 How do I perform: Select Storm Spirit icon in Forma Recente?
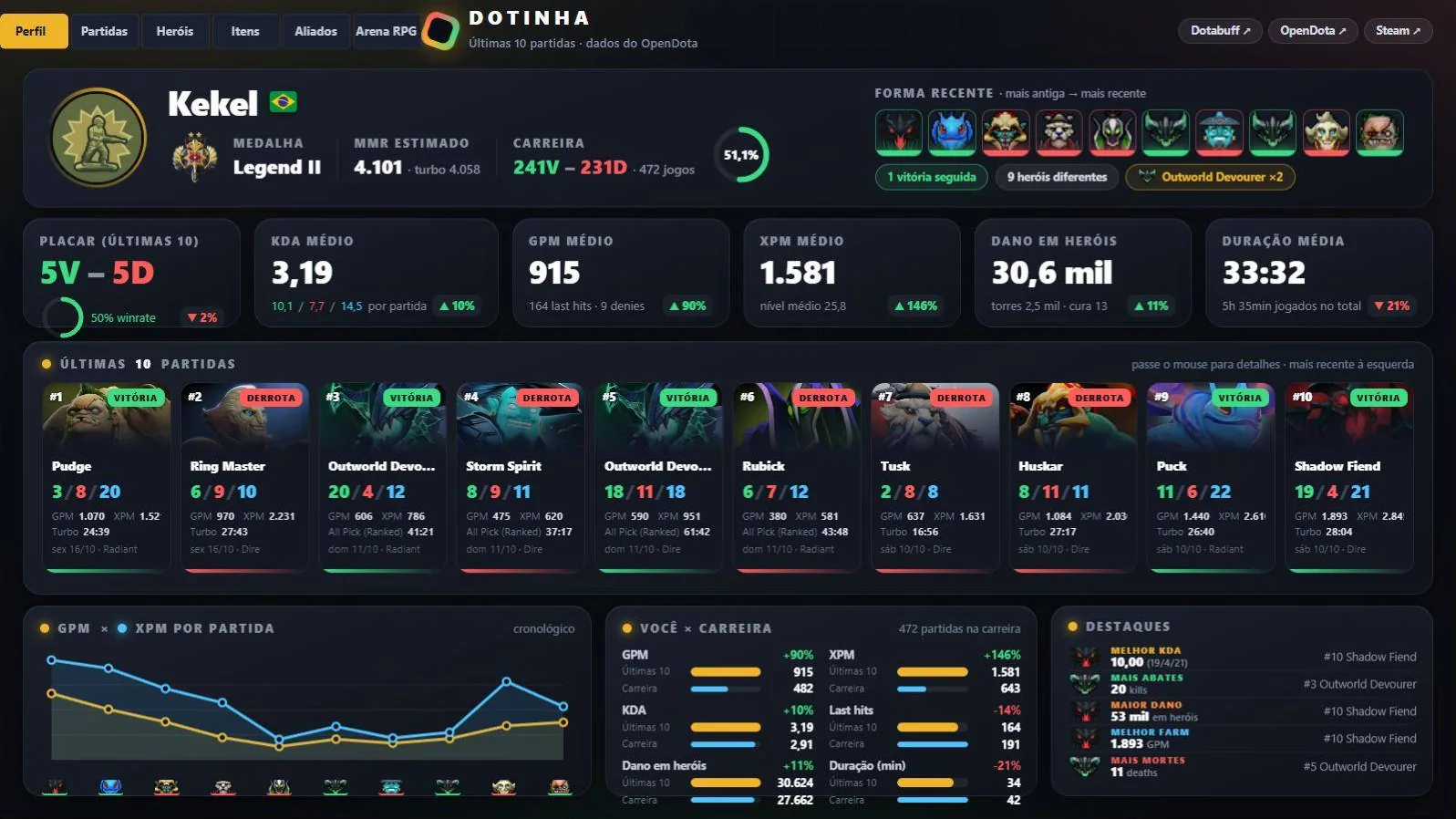coord(1220,132)
